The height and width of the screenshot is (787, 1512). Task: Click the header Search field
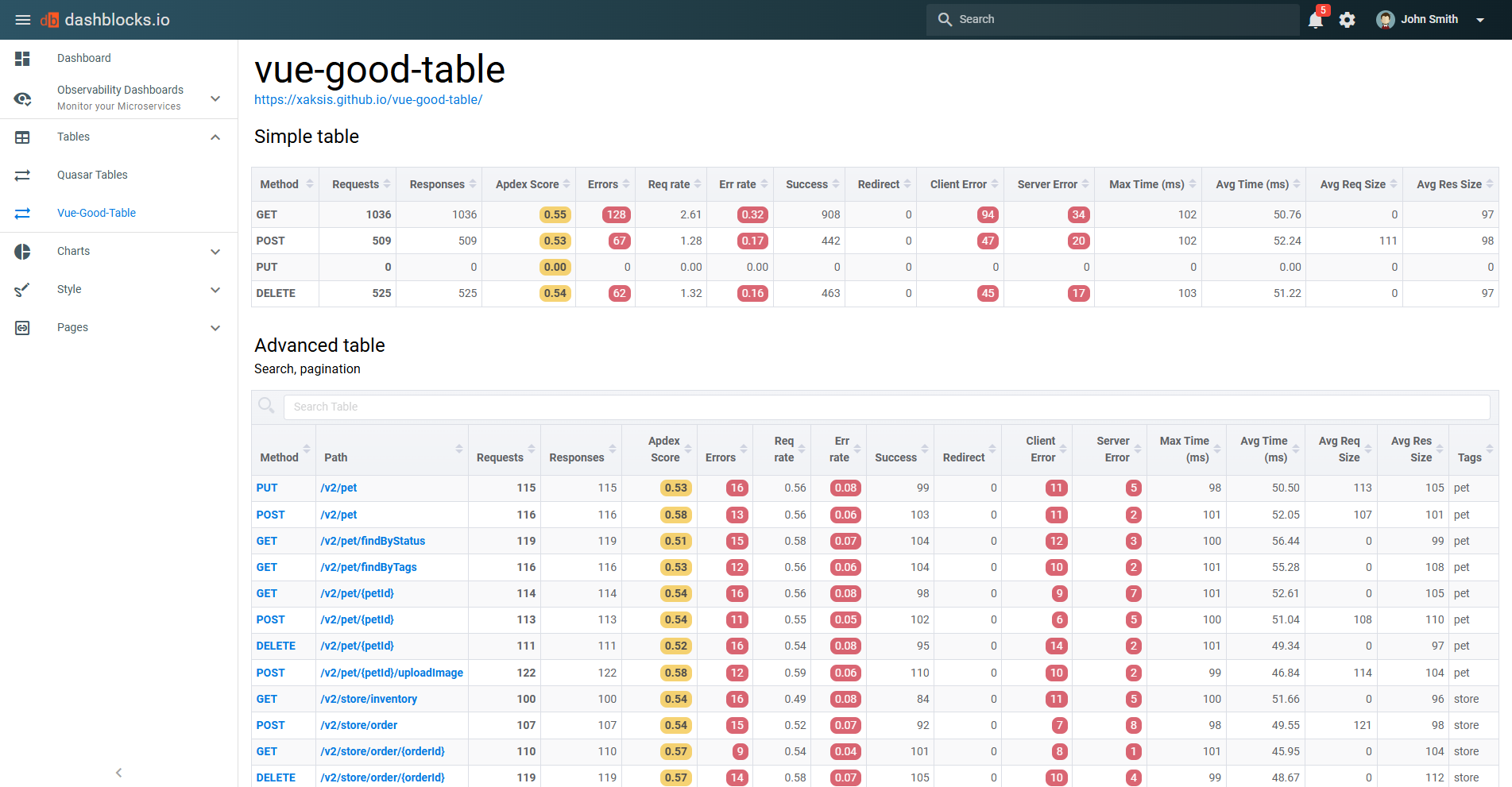pyautogui.click(x=1112, y=20)
